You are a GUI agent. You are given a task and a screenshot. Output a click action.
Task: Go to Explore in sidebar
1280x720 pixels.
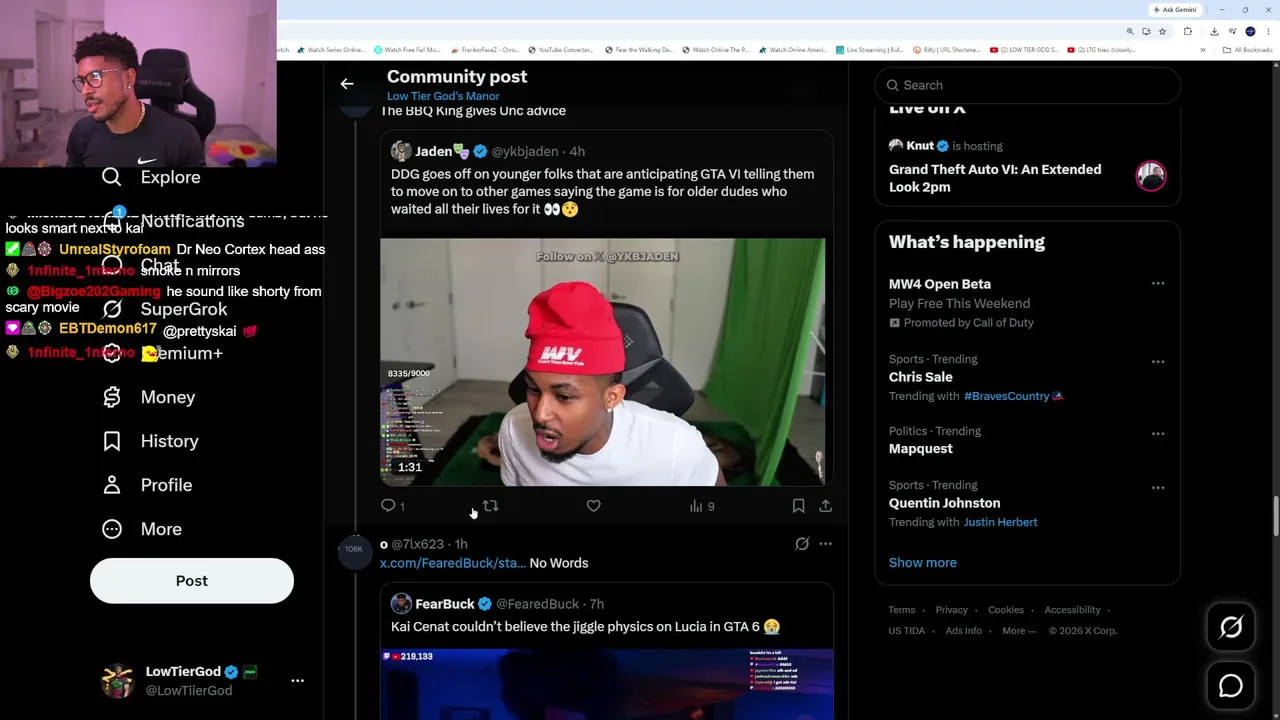(170, 177)
